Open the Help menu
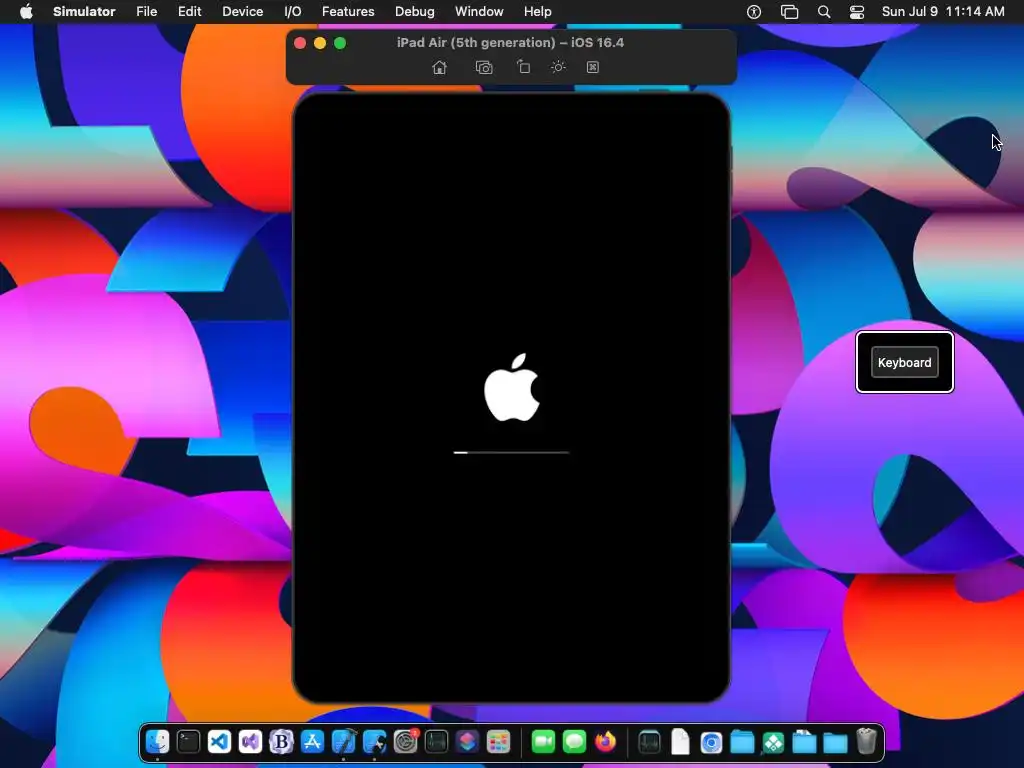 (537, 12)
